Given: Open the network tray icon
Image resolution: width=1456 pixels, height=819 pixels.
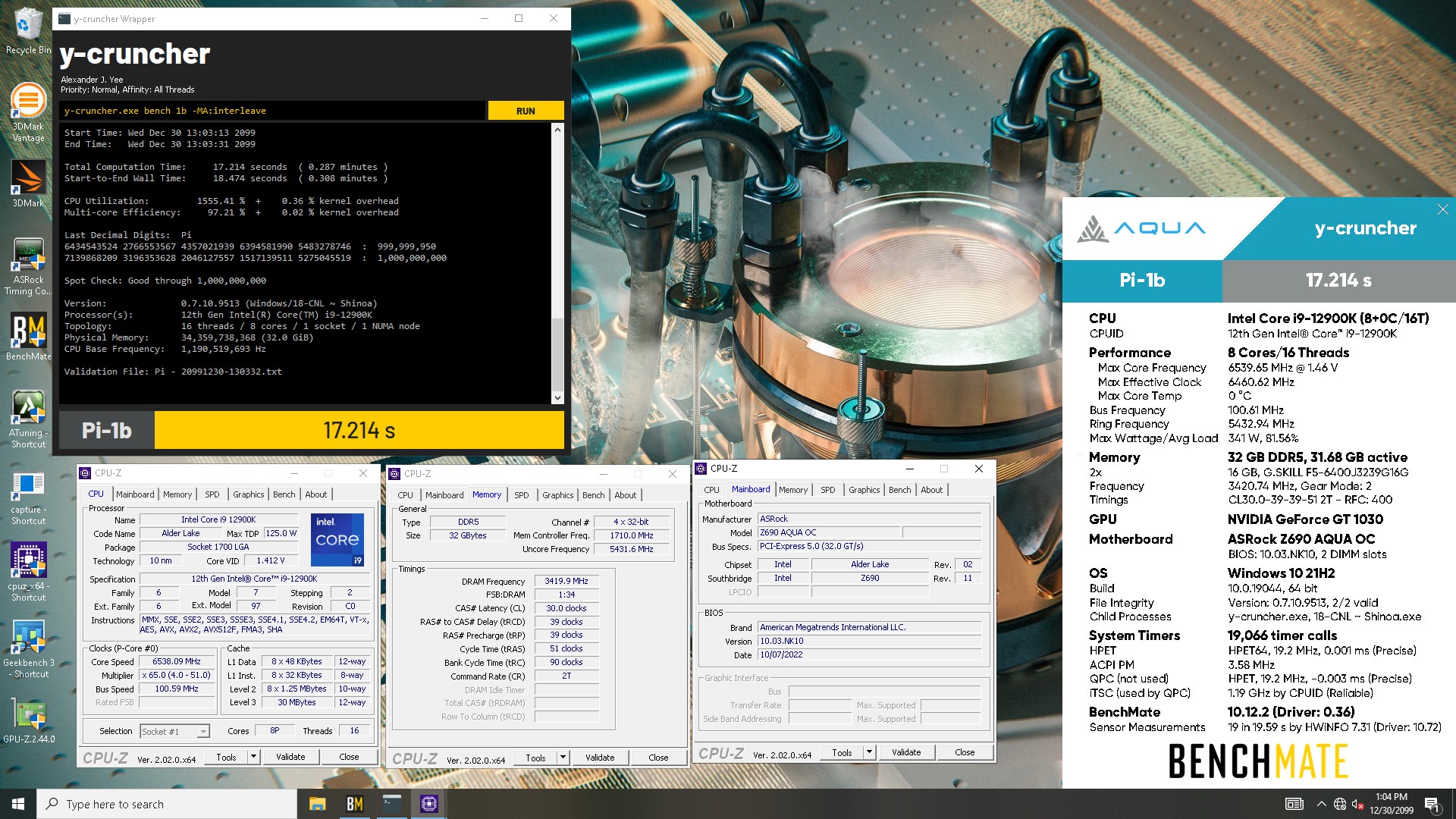Looking at the screenshot, I should [1340, 804].
